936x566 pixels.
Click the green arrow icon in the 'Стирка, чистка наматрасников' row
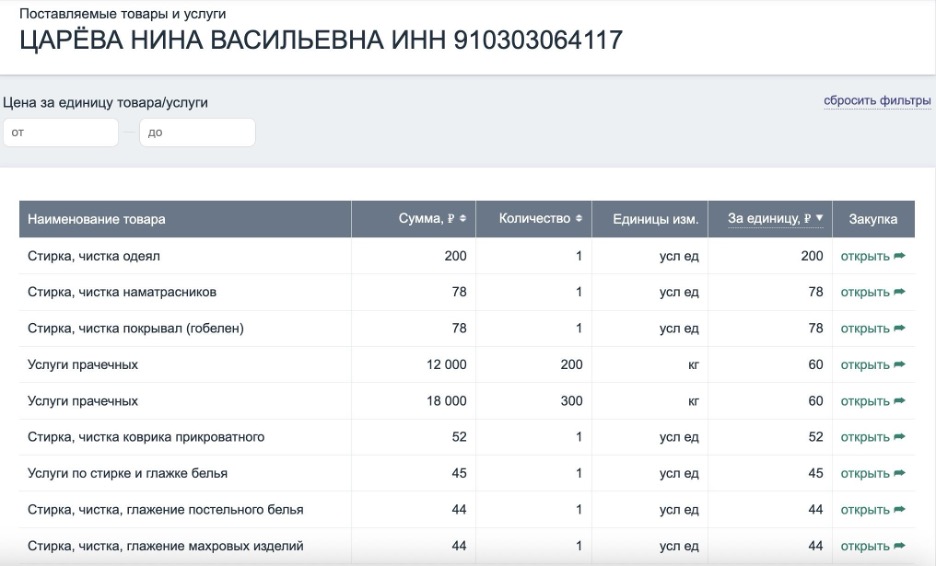click(899, 292)
